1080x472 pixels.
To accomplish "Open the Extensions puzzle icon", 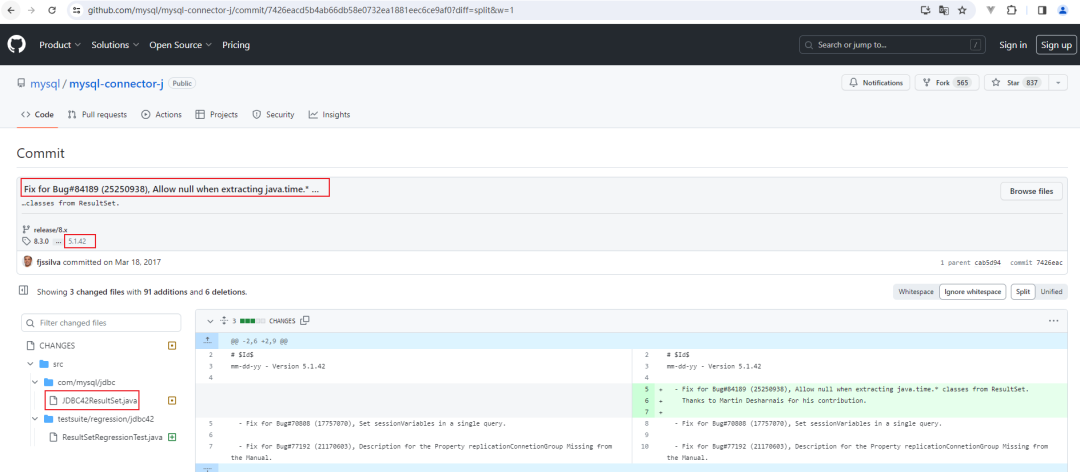I will coord(1012,10).
